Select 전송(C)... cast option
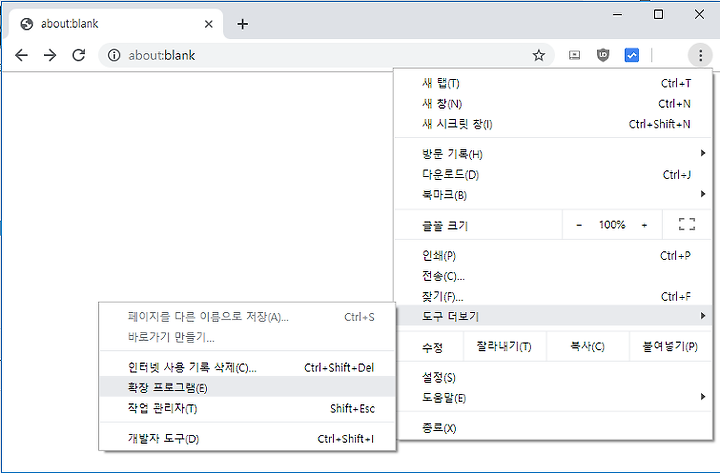The width and height of the screenshot is (720, 473). point(553,276)
